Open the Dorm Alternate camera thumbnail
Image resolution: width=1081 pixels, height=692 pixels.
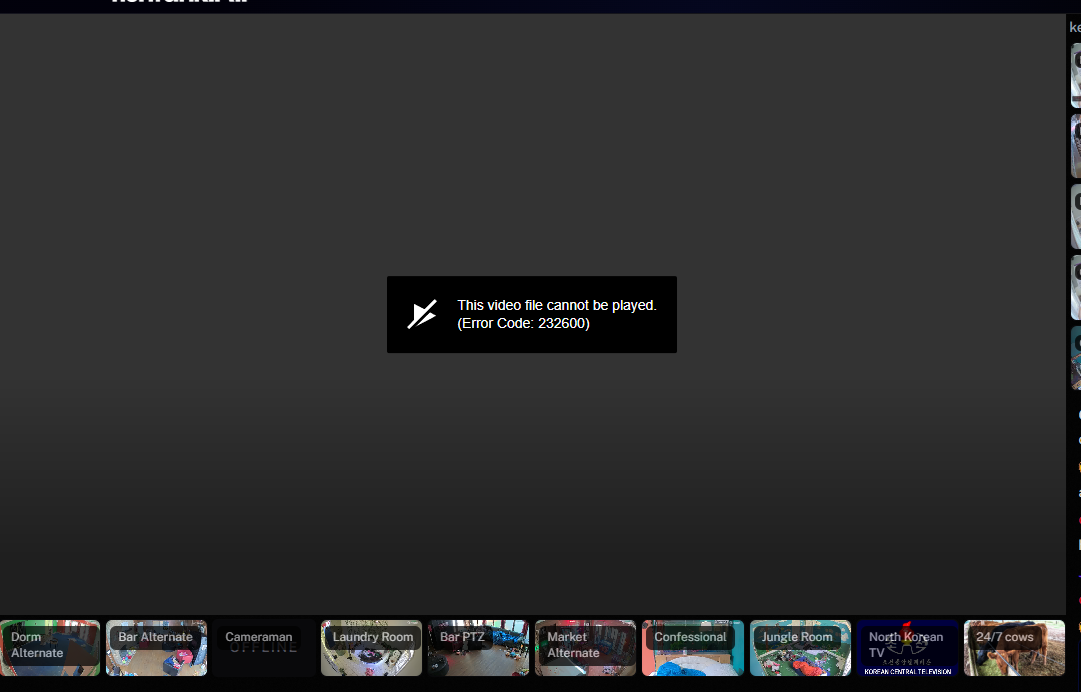[50, 648]
